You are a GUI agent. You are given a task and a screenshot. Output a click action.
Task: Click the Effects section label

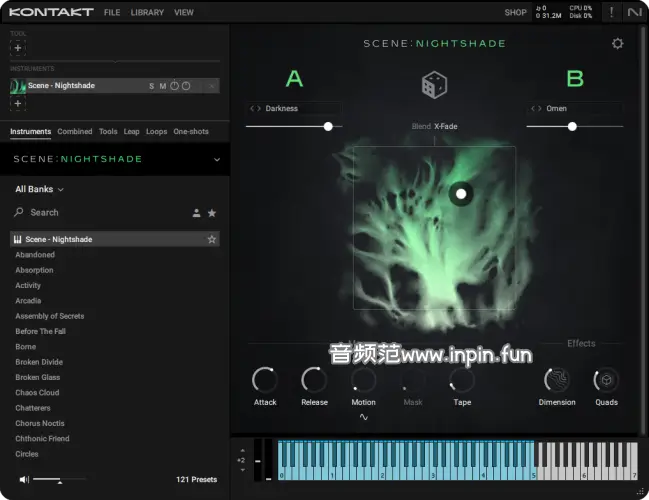(x=581, y=344)
